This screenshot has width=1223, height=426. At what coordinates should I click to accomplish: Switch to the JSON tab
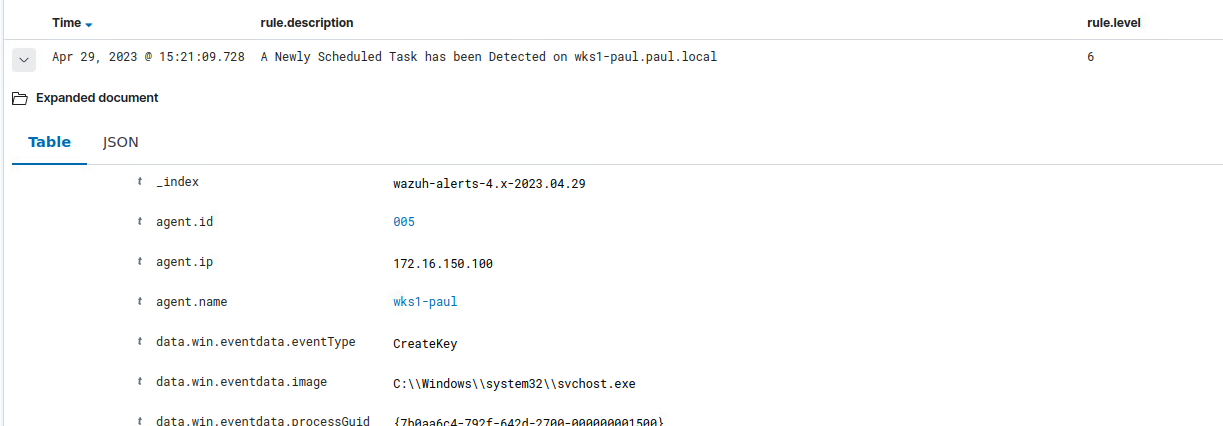pyautogui.click(x=121, y=143)
